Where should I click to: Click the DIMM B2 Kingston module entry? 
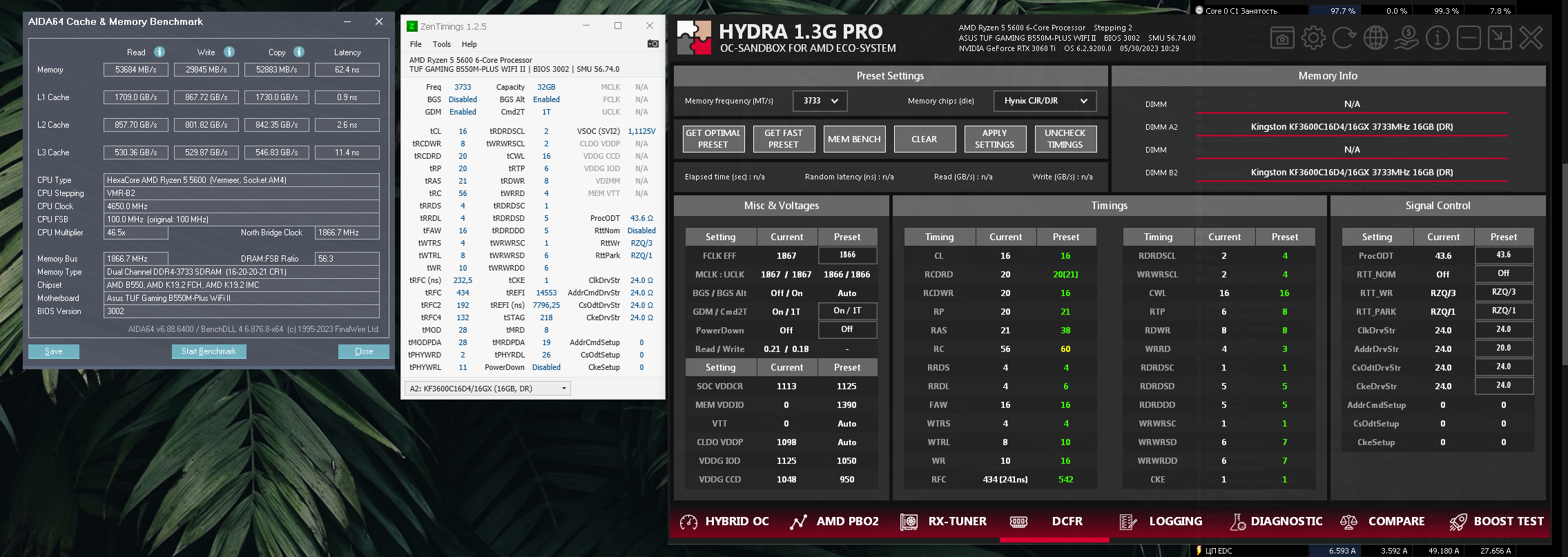(x=1352, y=173)
